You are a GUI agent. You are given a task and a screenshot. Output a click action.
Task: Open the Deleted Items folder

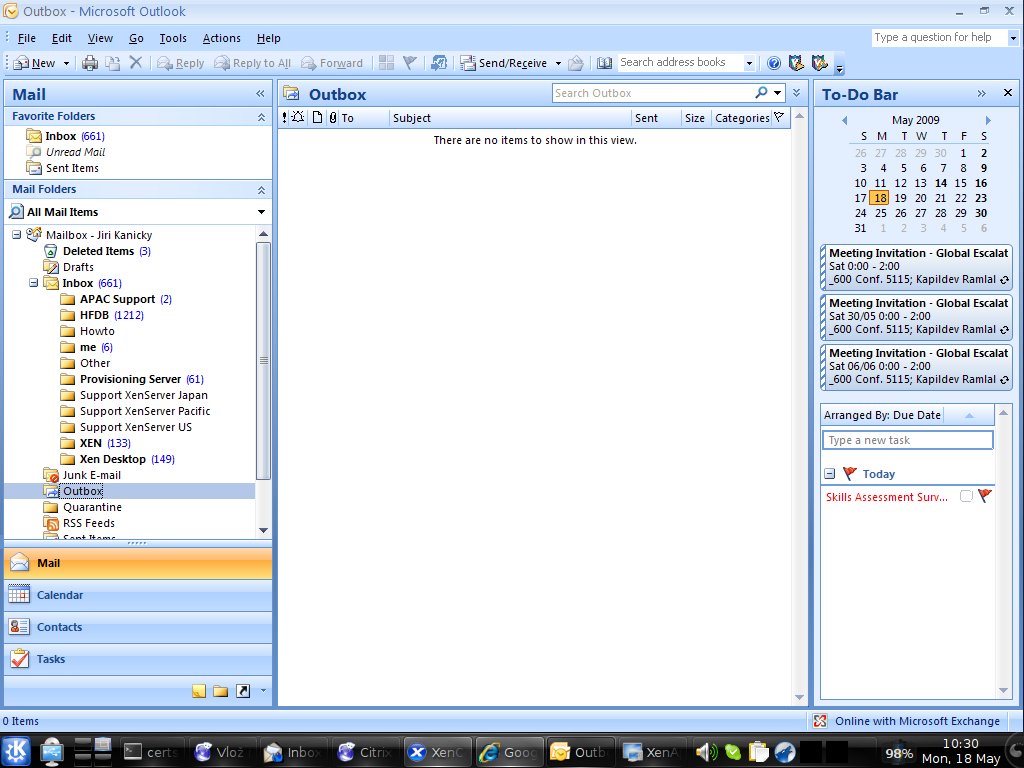coord(97,251)
